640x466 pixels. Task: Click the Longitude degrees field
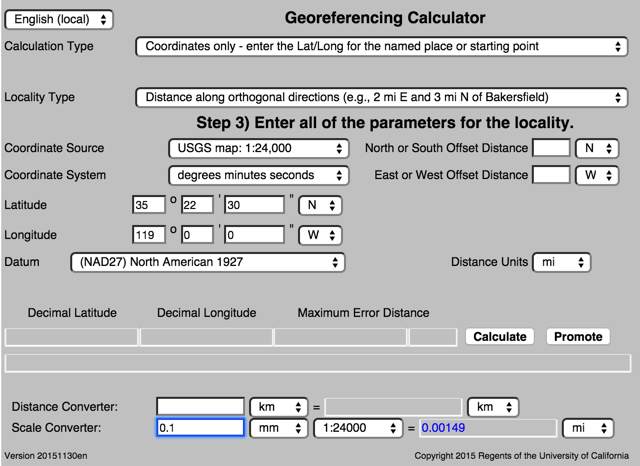point(148,235)
